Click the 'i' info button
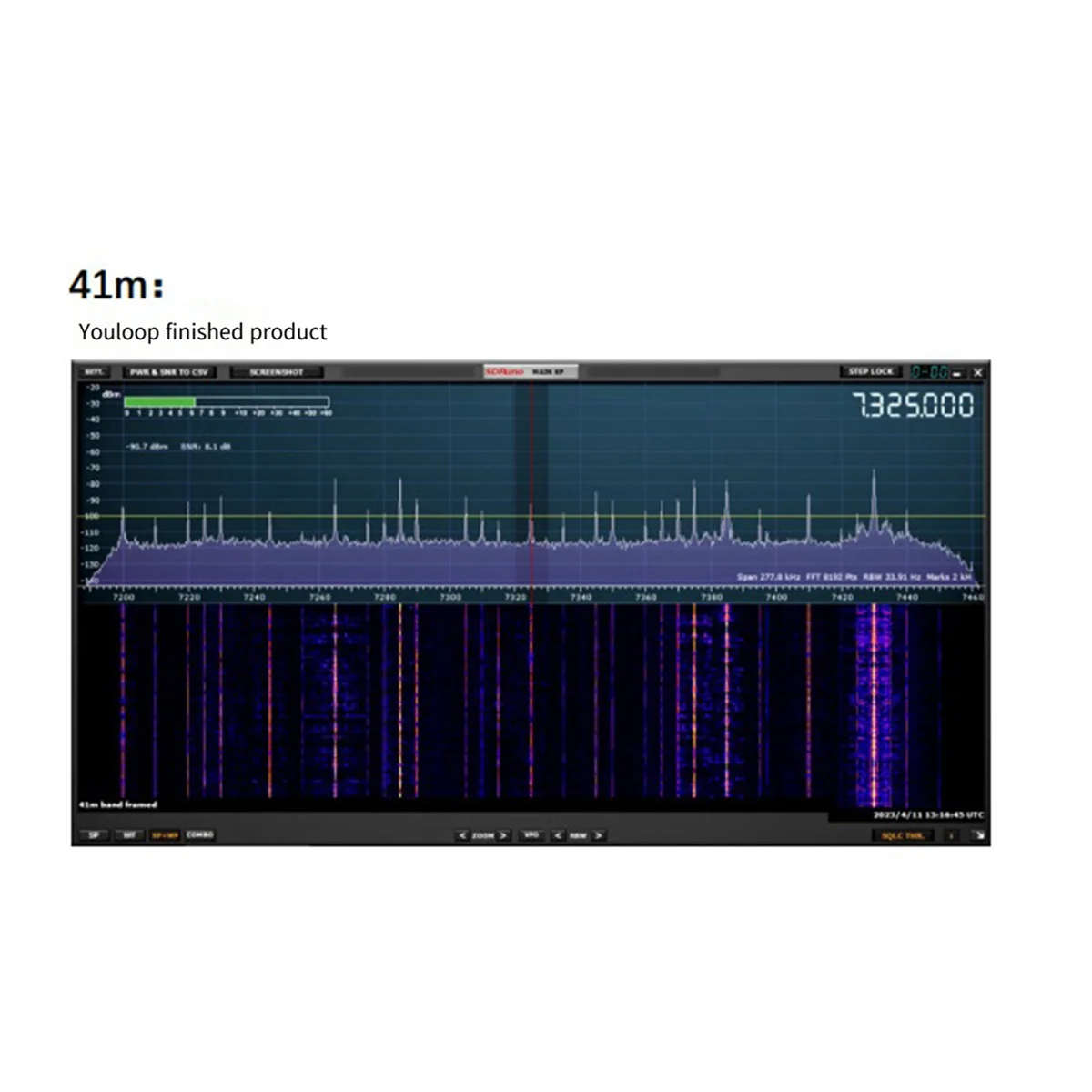 (x=952, y=835)
